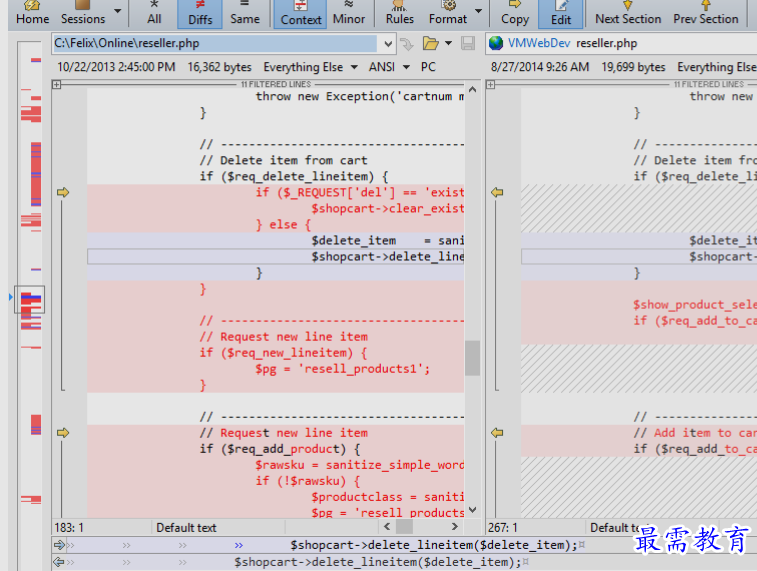Click left pane scroll down arrow
The image size is (757, 571).
click(x=473, y=510)
